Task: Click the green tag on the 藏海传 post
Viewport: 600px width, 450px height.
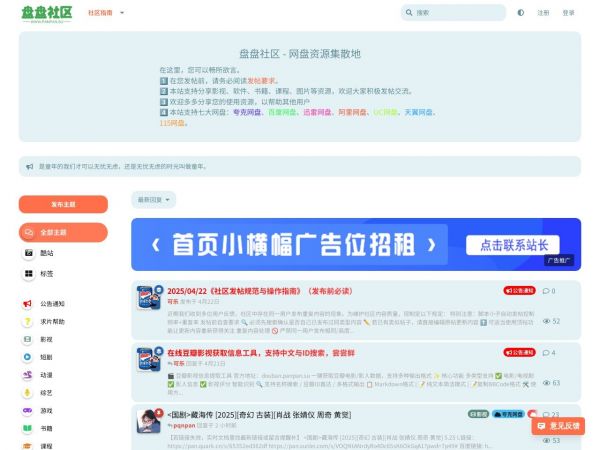Action: click(478, 414)
